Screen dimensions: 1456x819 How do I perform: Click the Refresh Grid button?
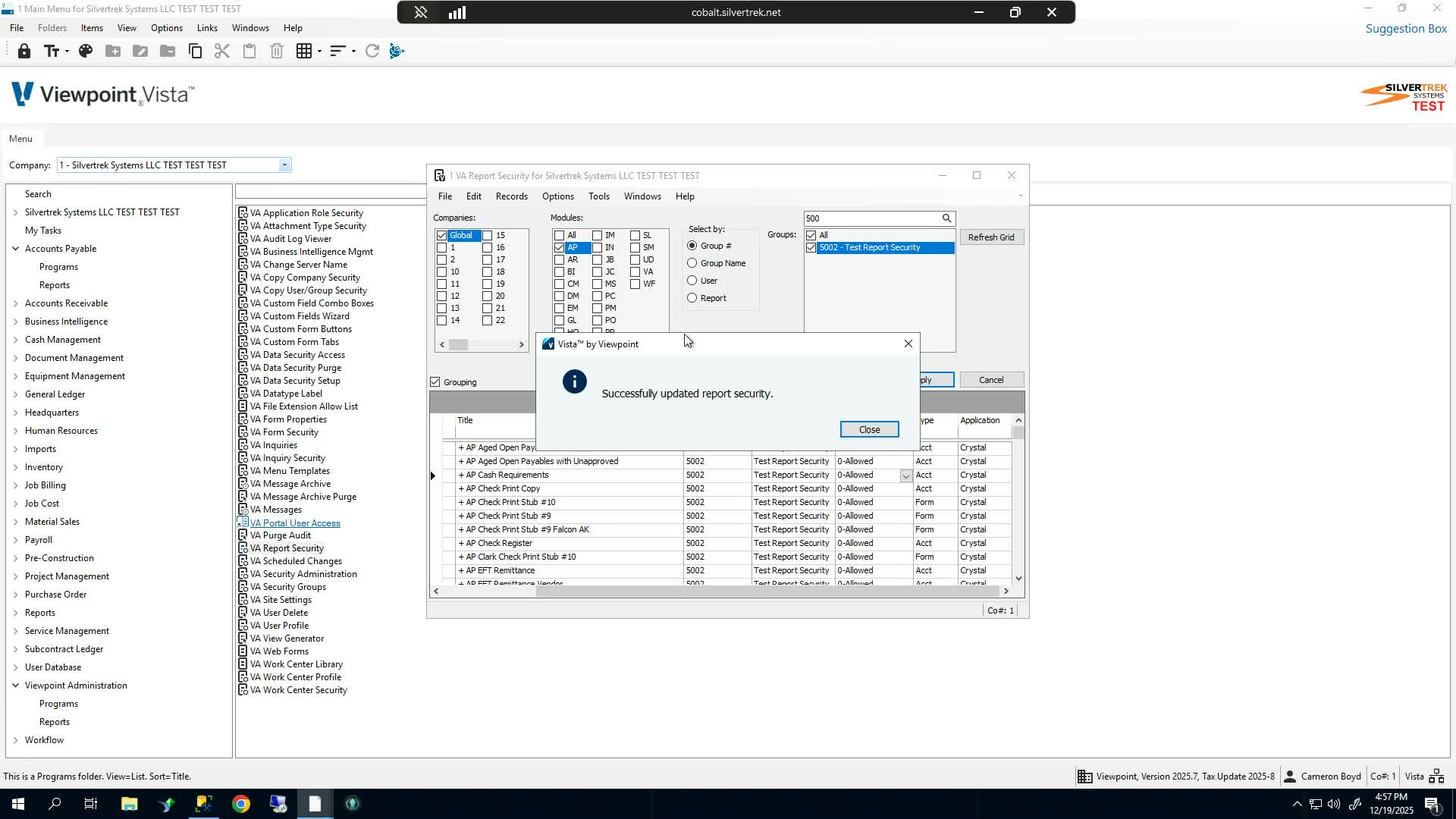pyautogui.click(x=990, y=237)
